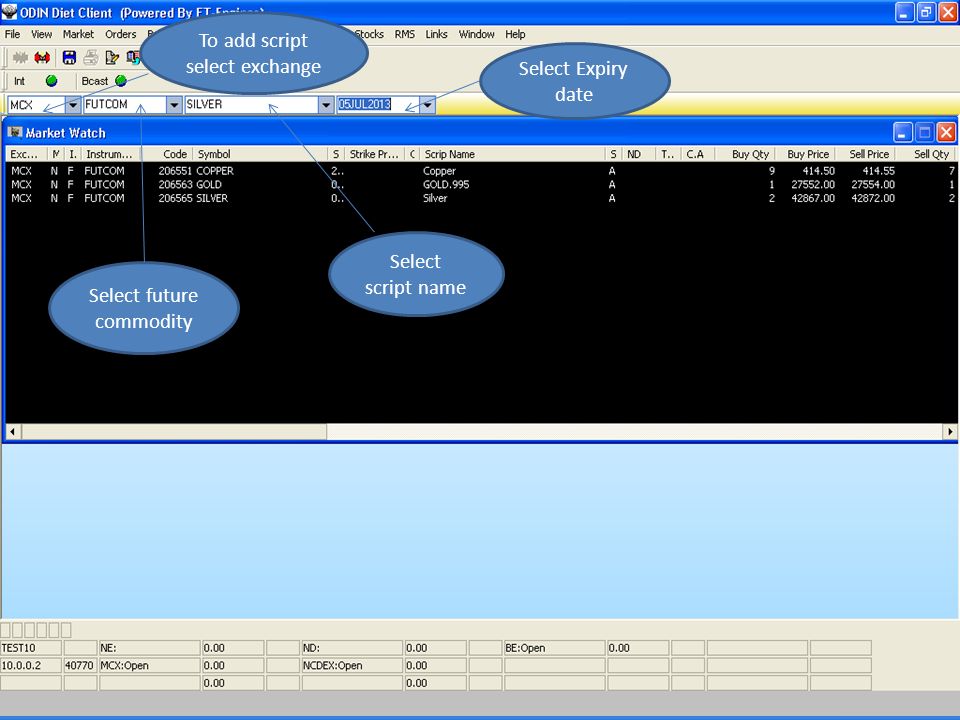Click Copper sell price 414.55
960x720 pixels.
tap(878, 171)
